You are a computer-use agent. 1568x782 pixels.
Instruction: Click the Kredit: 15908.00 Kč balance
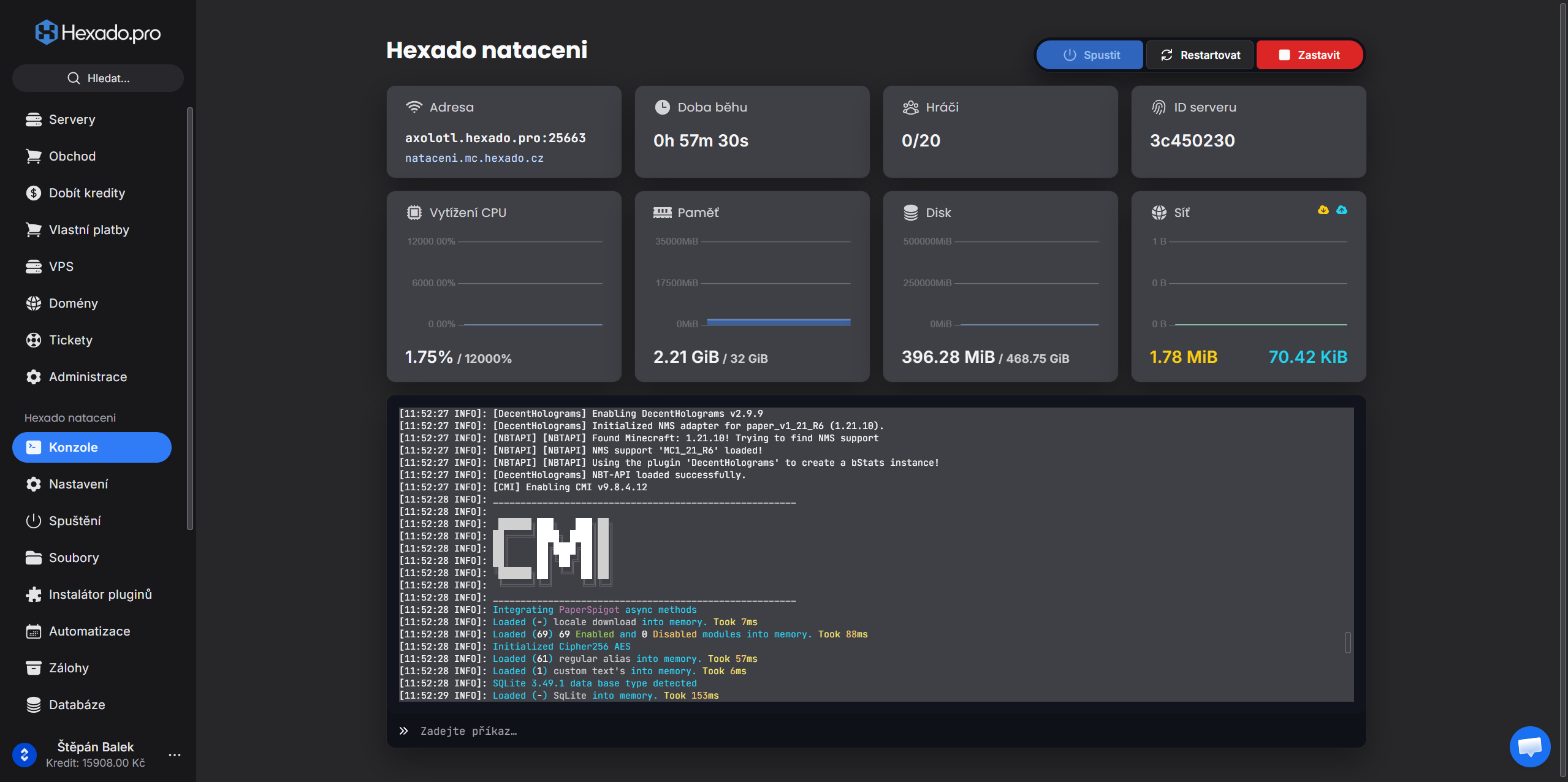(x=96, y=763)
